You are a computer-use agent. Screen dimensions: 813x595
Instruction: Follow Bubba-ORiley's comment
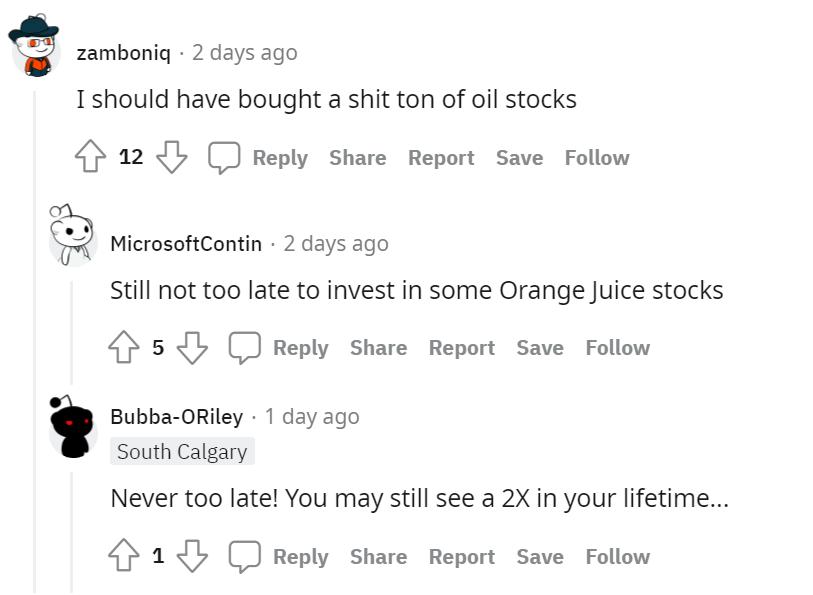[x=617, y=557]
